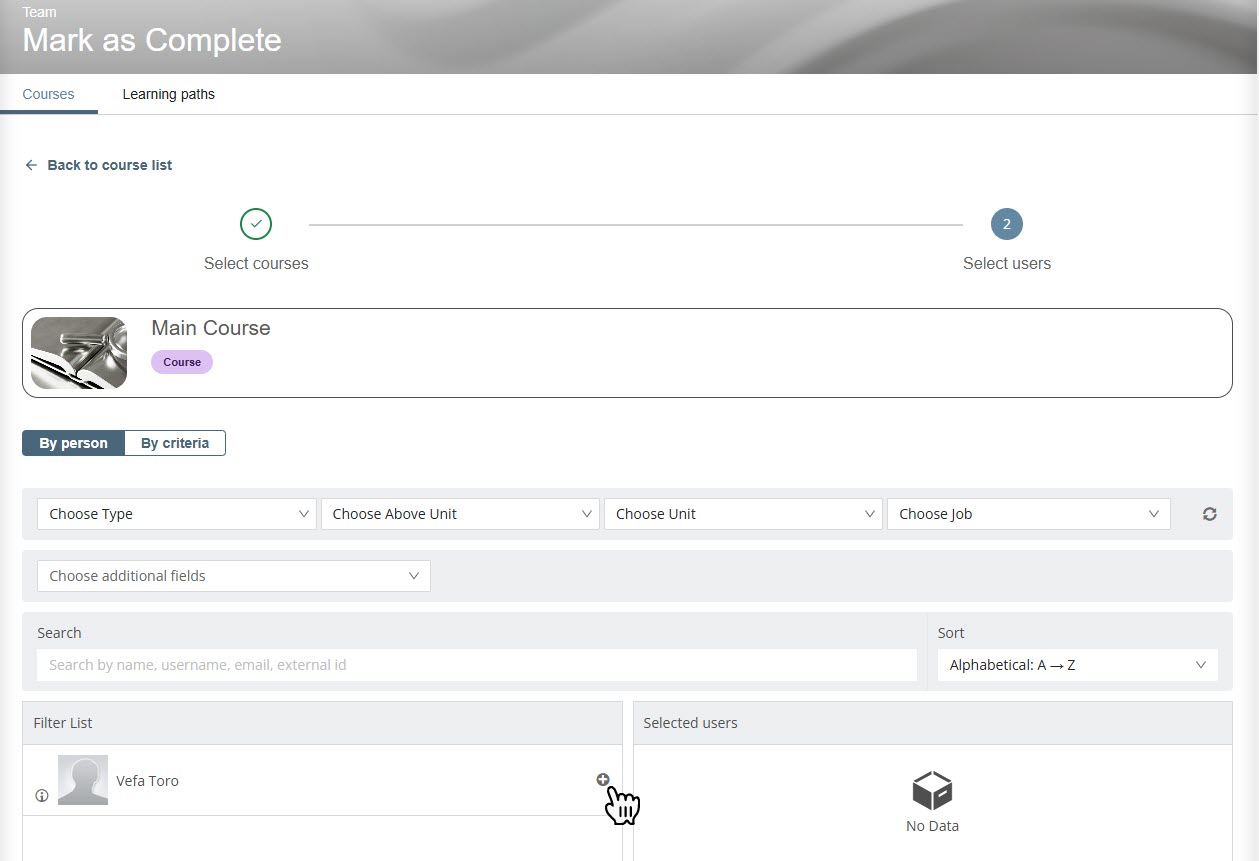Viewport: 1259px width, 861px height.
Task: Click the user search input field
Action: (x=476, y=665)
